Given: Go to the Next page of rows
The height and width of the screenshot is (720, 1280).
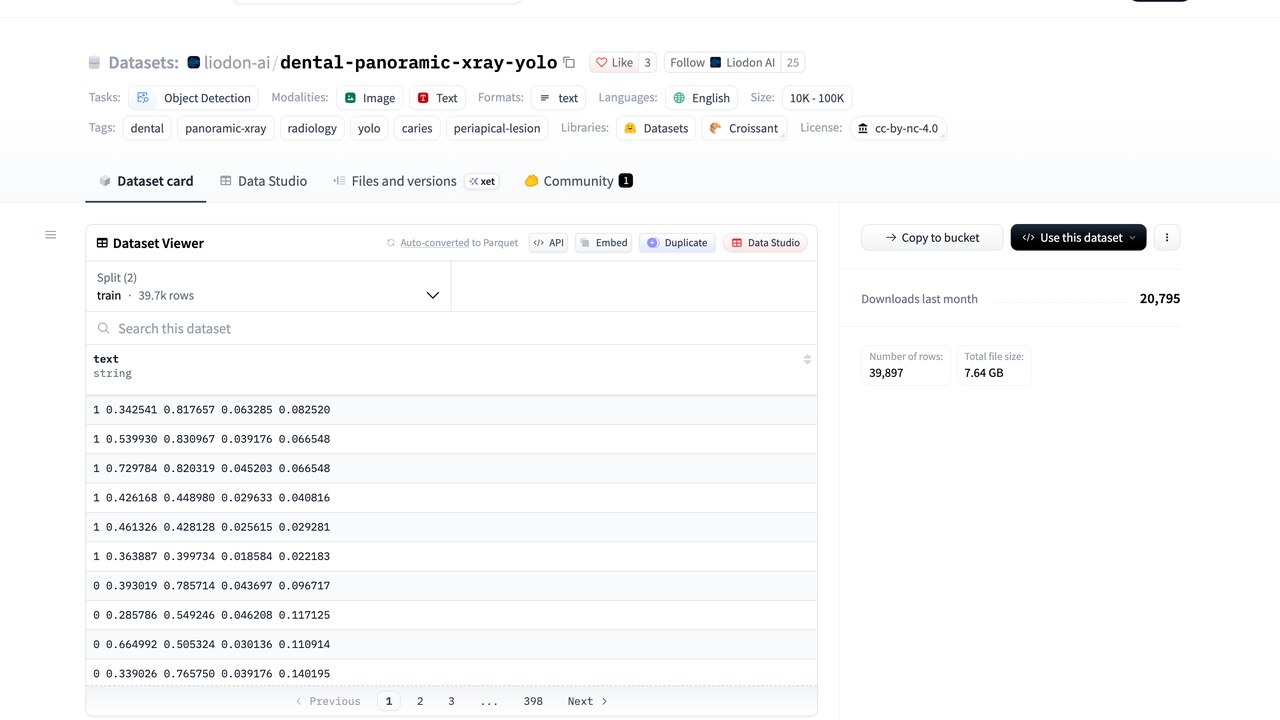Looking at the screenshot, I should (x=587, y=701).
